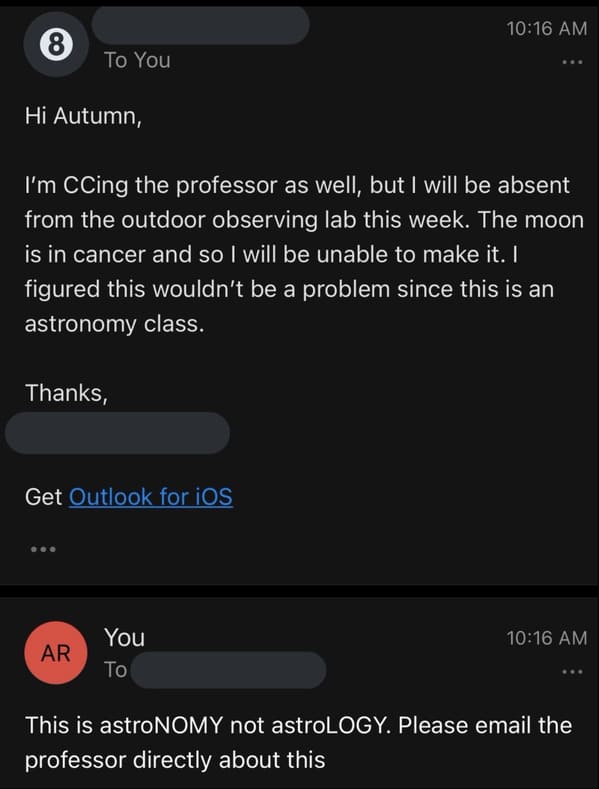Image resolution: width=599 pixels, height=789 pixels.
Task: Open more options for your reply
Action: (x=572, y=672)
